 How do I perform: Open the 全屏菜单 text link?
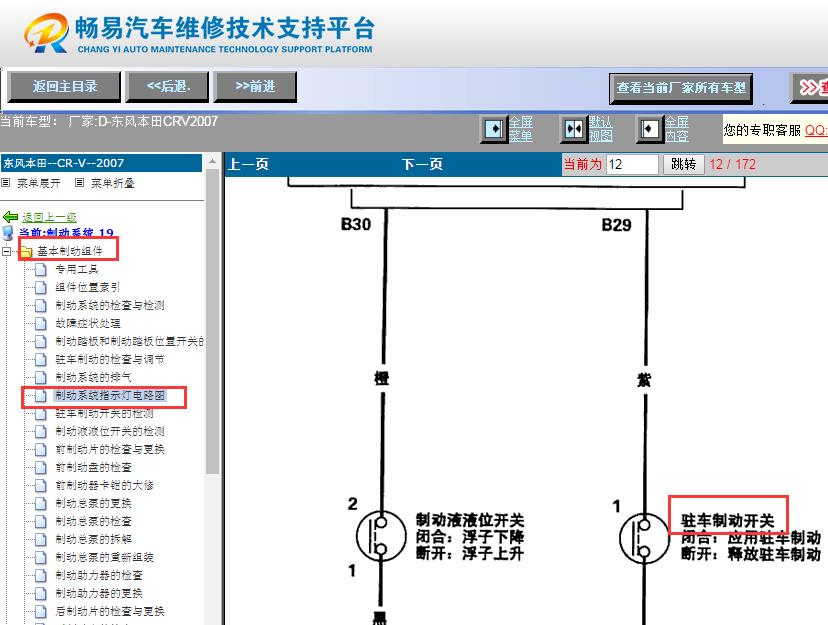(520, 129)
